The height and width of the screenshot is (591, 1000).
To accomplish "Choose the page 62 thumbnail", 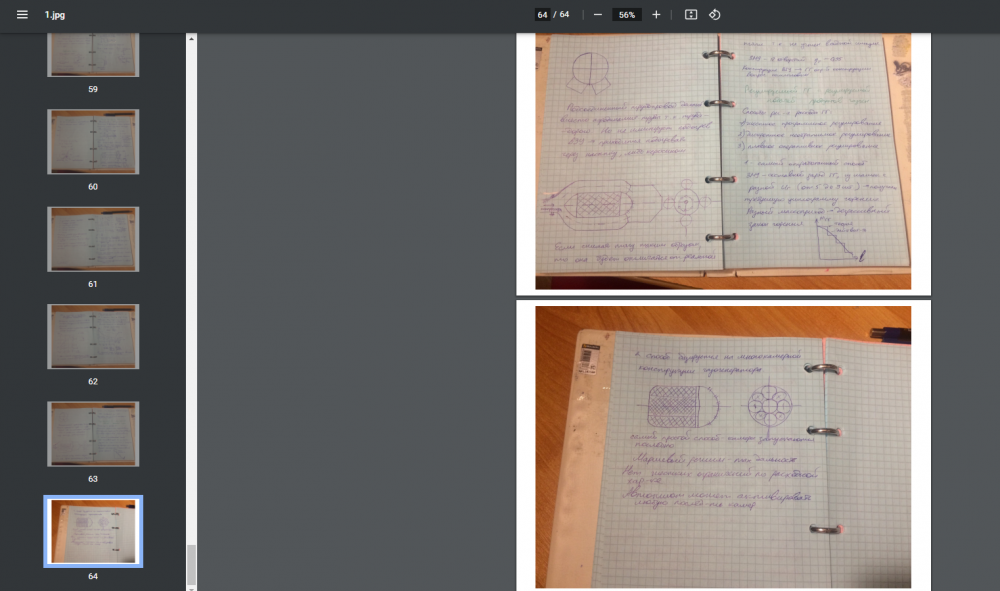I will tap(93, 336).
